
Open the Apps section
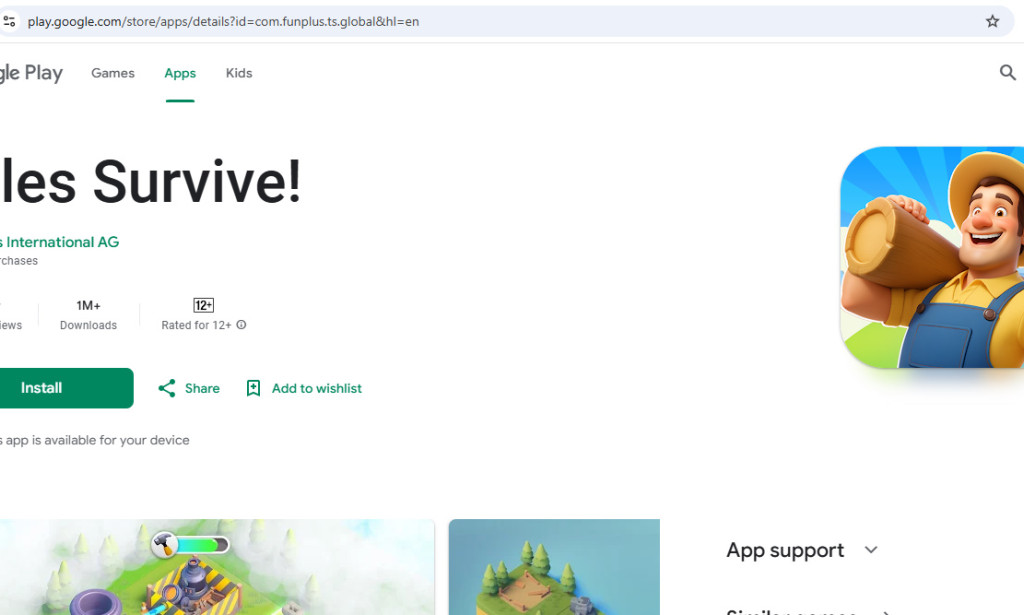tap(179, 72)
